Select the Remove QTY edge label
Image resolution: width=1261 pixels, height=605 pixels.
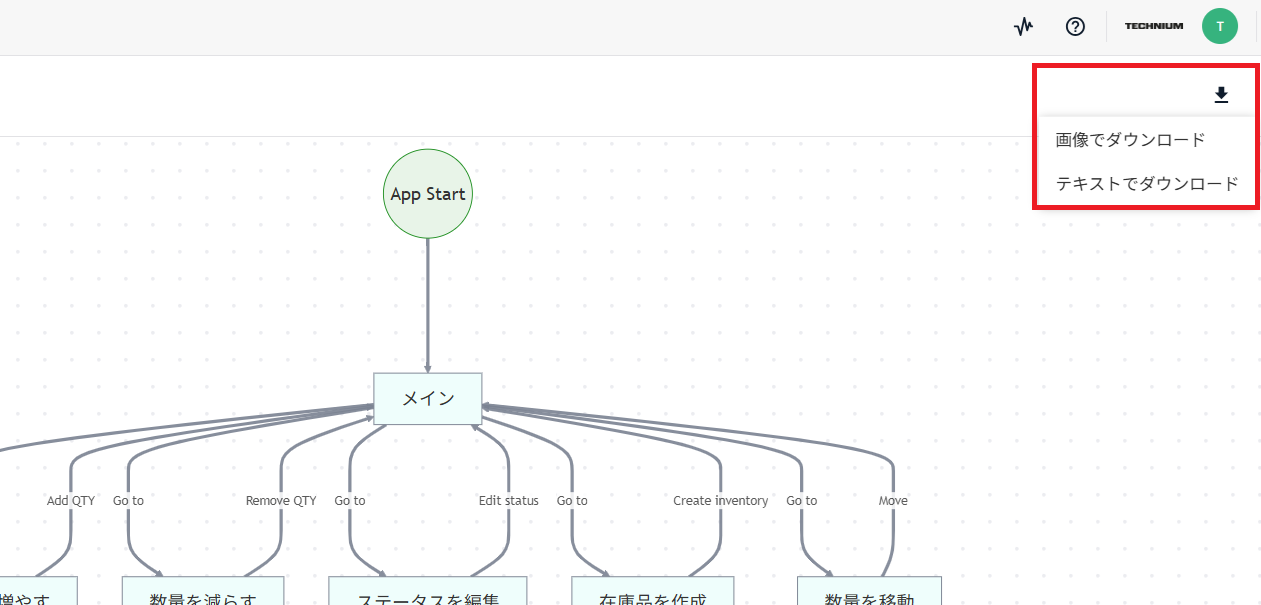click(281, 501)
